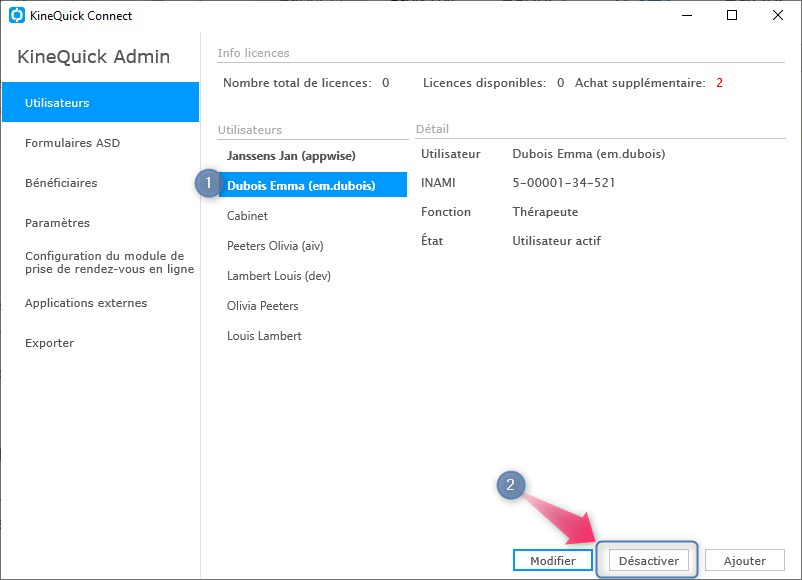Image resolution: width=802 pixels, height=580 pixels.
Task: Select the Cabinet entry in users list
Action: click(x=247, y=215)
